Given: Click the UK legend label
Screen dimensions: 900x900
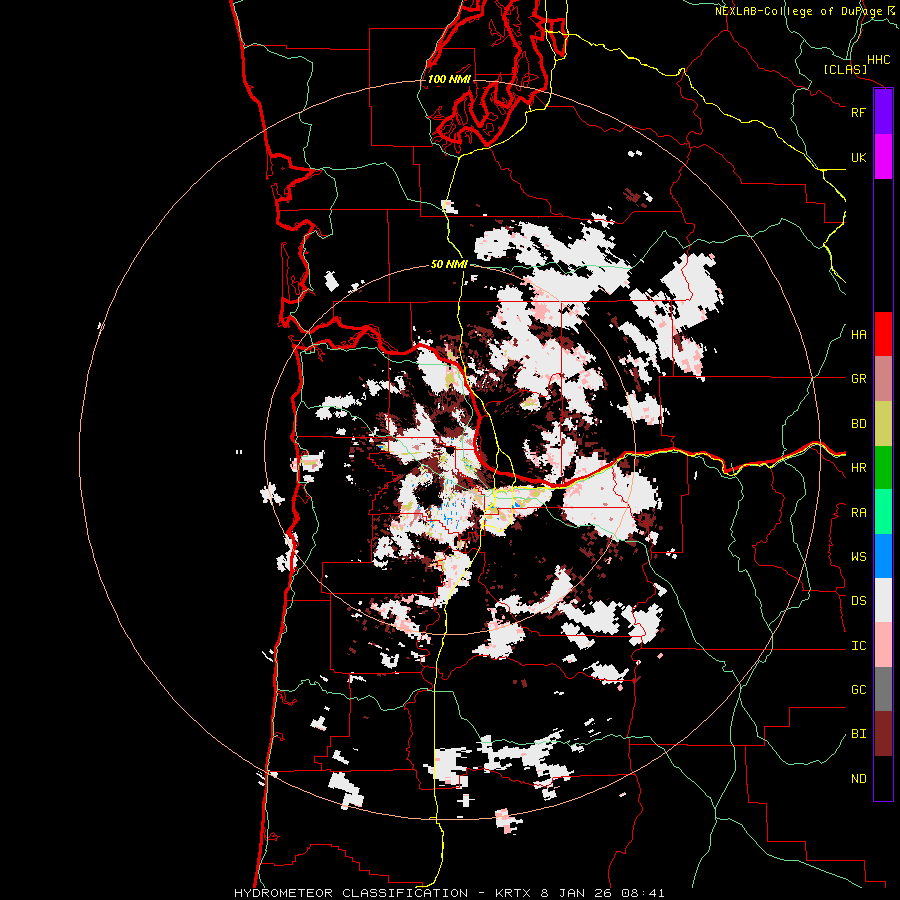Looking at the screenshot, I should click(858, 157).
